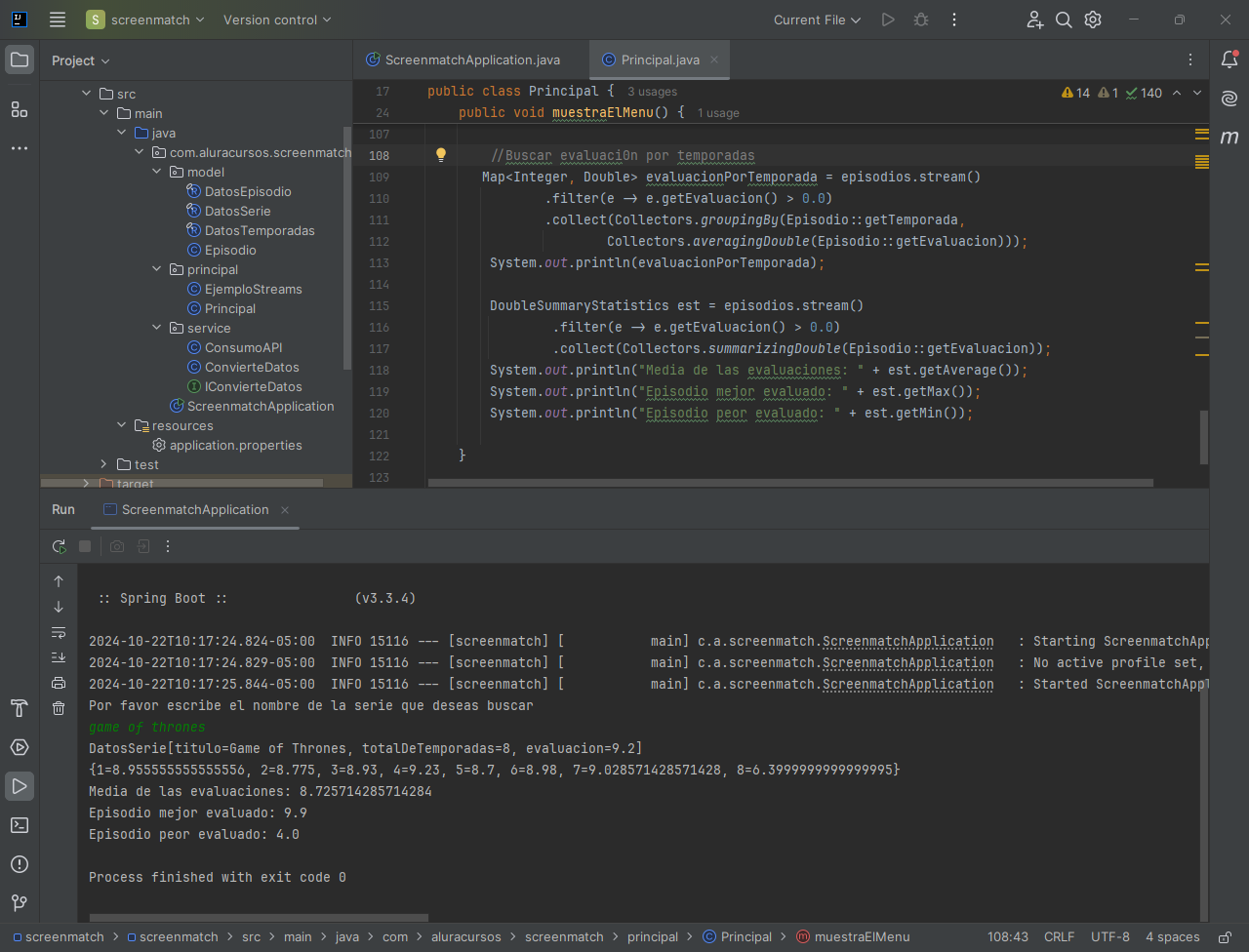
Task: Click the '3 usages' inlay hint
Action: pyautogui.click(x=652, y=92)
